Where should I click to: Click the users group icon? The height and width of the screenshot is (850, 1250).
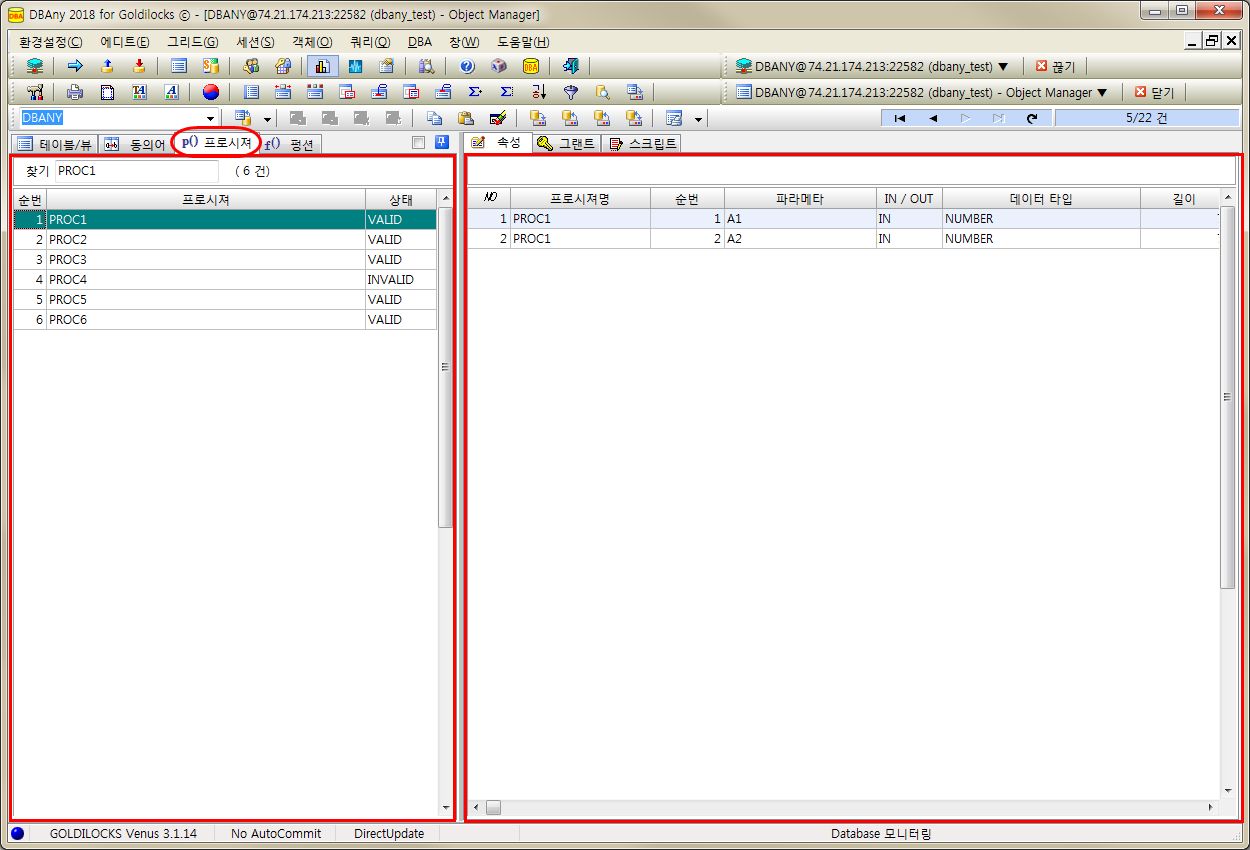pyautogui.click(x=251, y=66)
